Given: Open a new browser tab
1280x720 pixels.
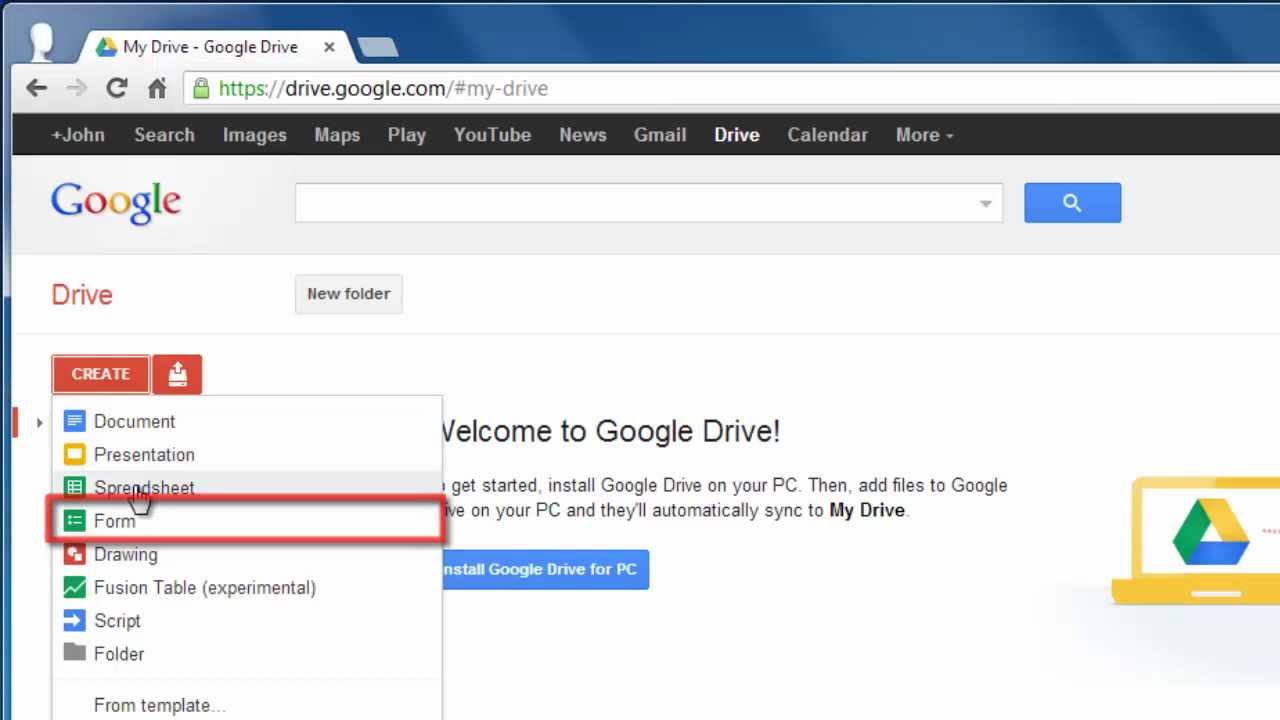Looking at the screenshot, I should pyautogui.click(x=377, y=47).
